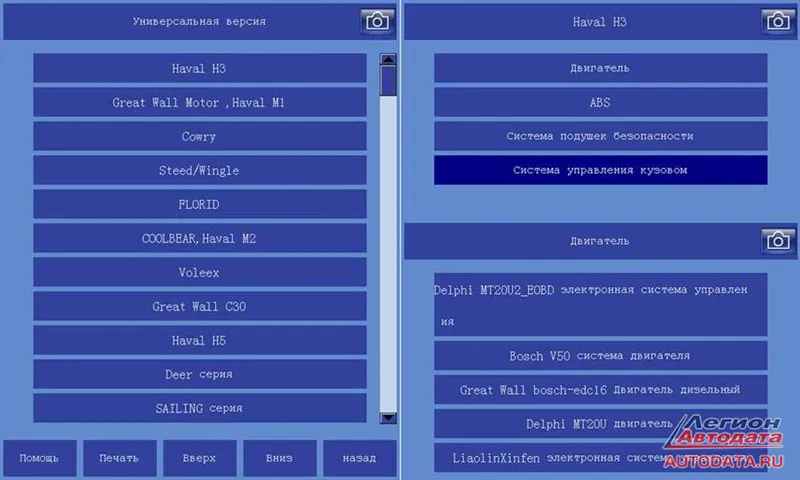Click the Вверх button
Viewport: 800px width, 480px height.
199,458
